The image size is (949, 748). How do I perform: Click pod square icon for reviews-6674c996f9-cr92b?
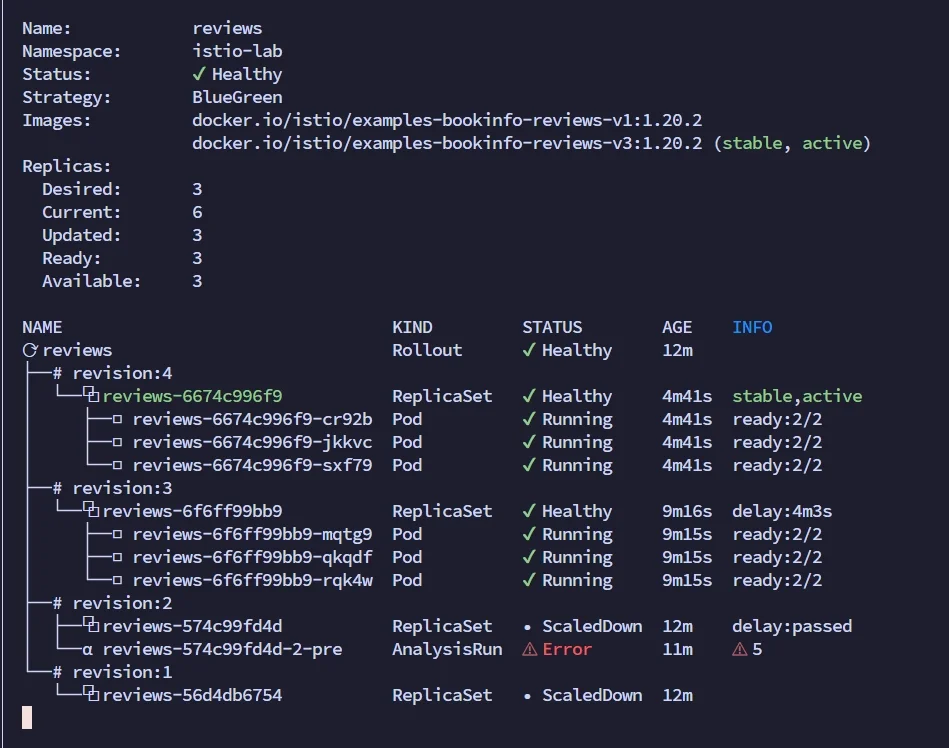coord(117,419)
